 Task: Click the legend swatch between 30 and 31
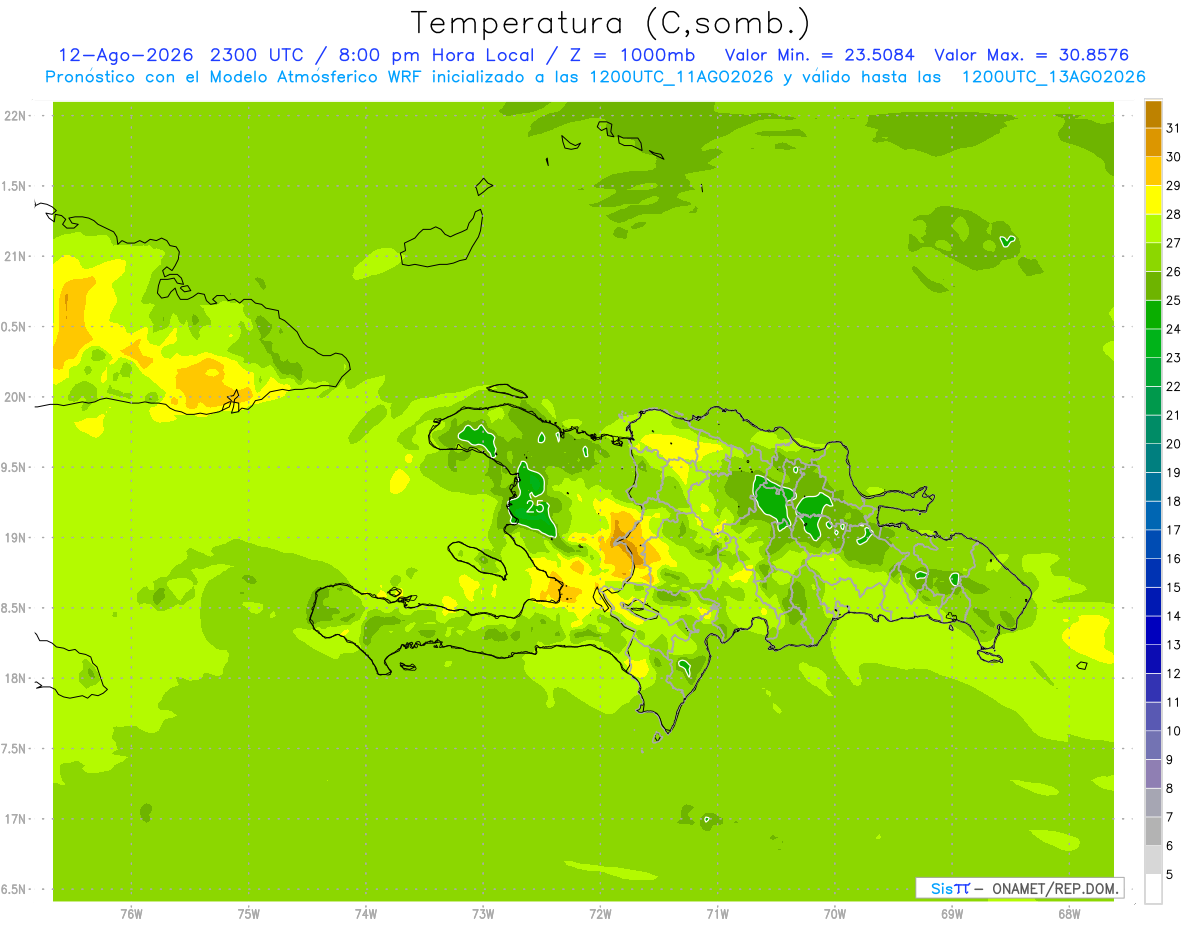[x=1153, y=142]
